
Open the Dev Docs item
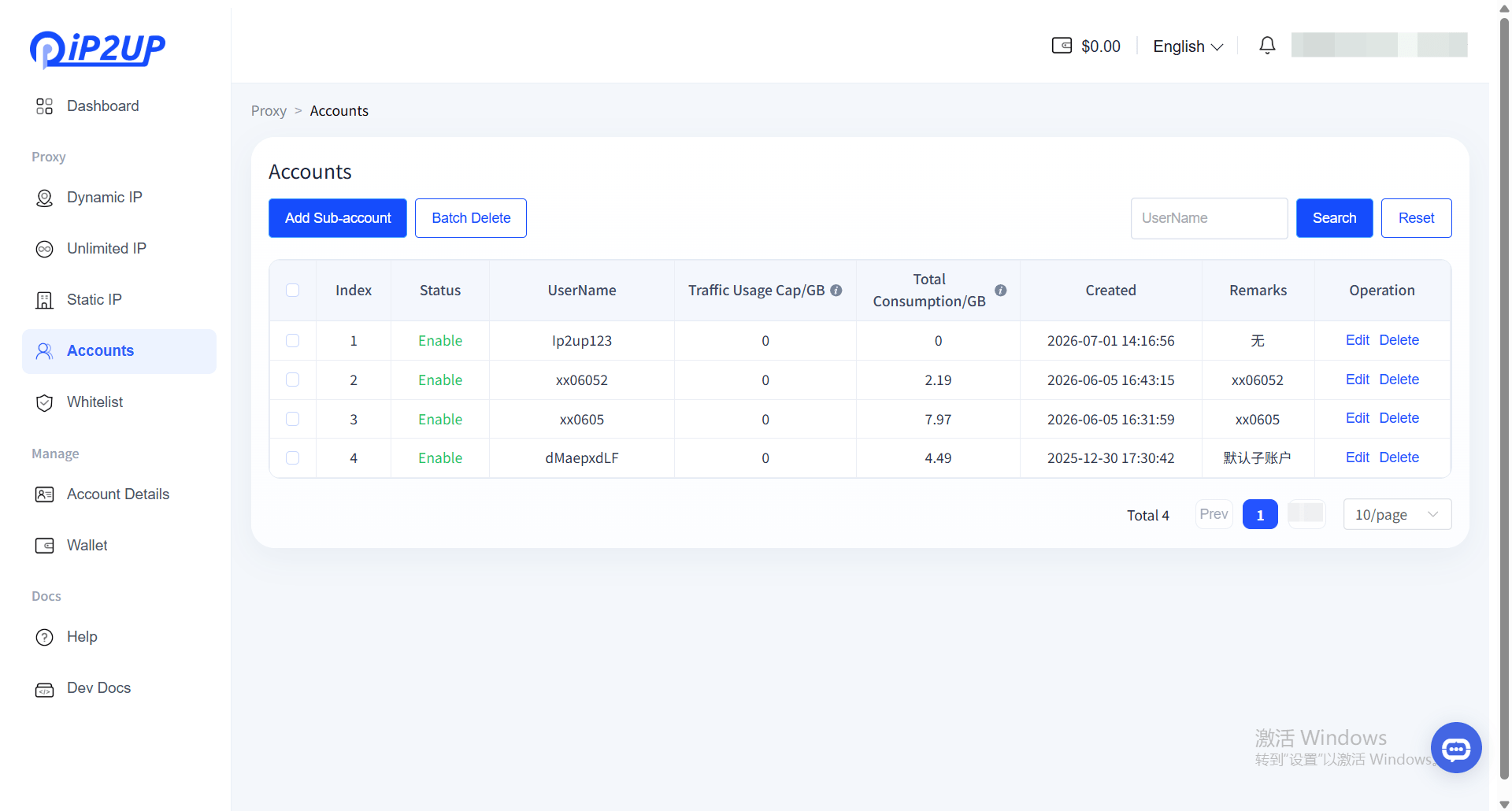(x=119, y=688)
